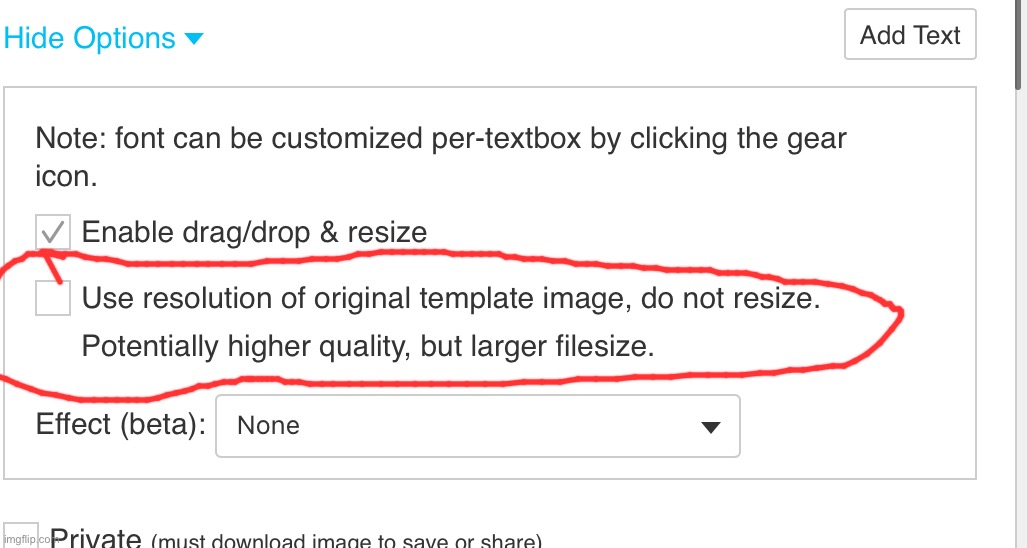Open the Effect (beta) dropdown

point(477,426)
